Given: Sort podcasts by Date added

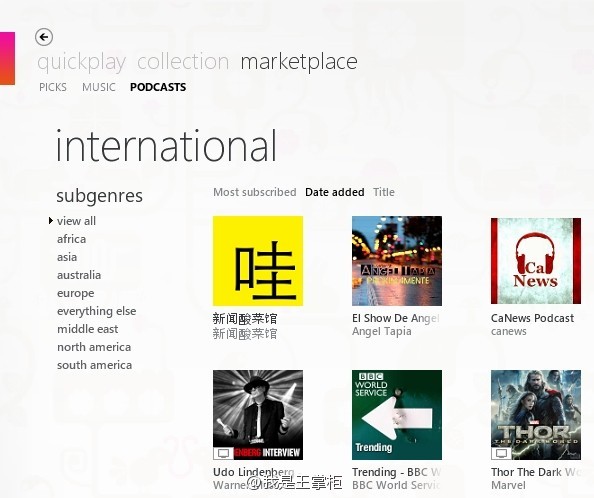Looking at the screenshot, I should (335, 192).
